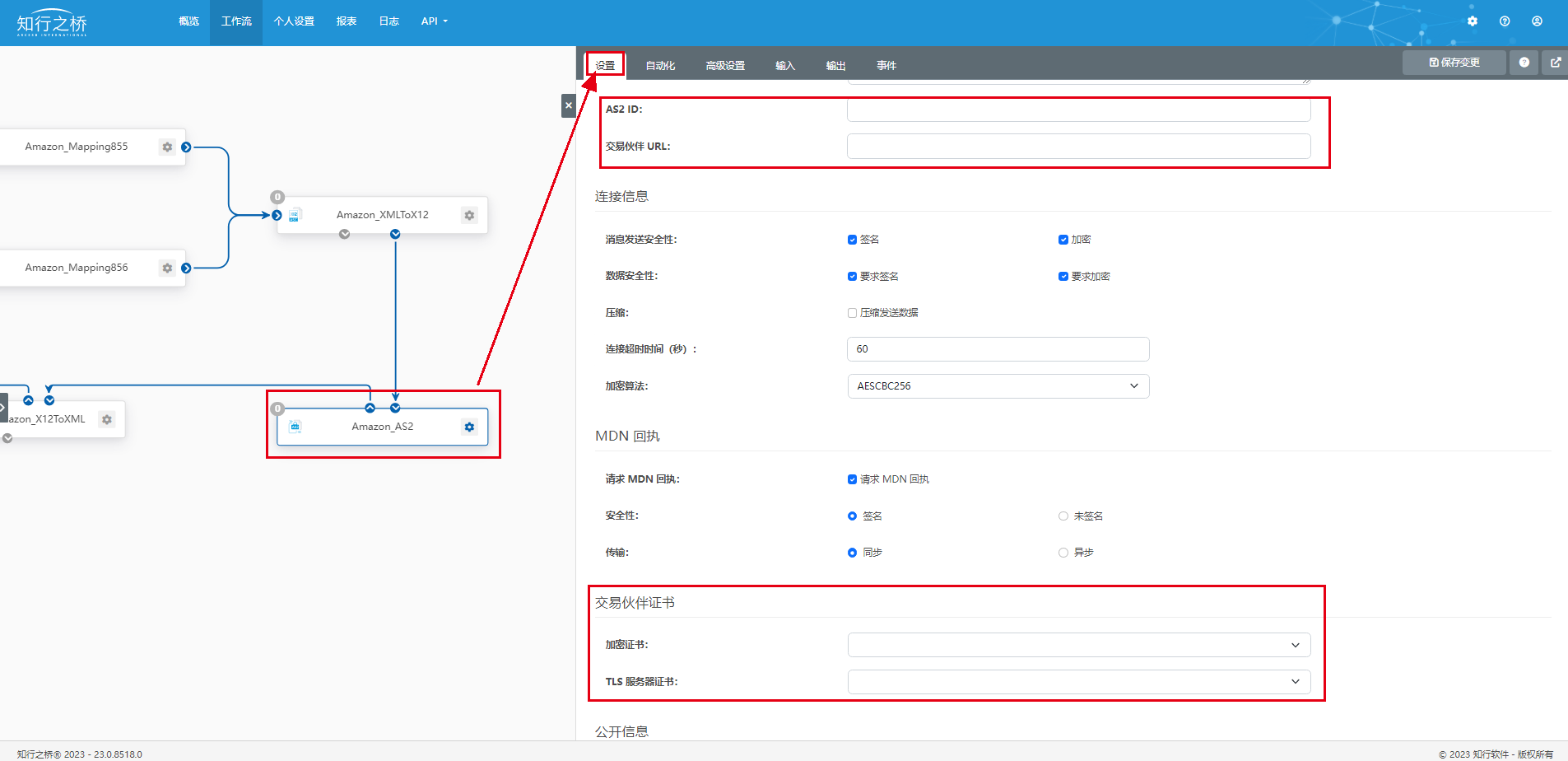Select the 异步 transfer radio option
The width and height of the screenshot is (1568, 761).
pyautogui.click(x=1063, y=553)
